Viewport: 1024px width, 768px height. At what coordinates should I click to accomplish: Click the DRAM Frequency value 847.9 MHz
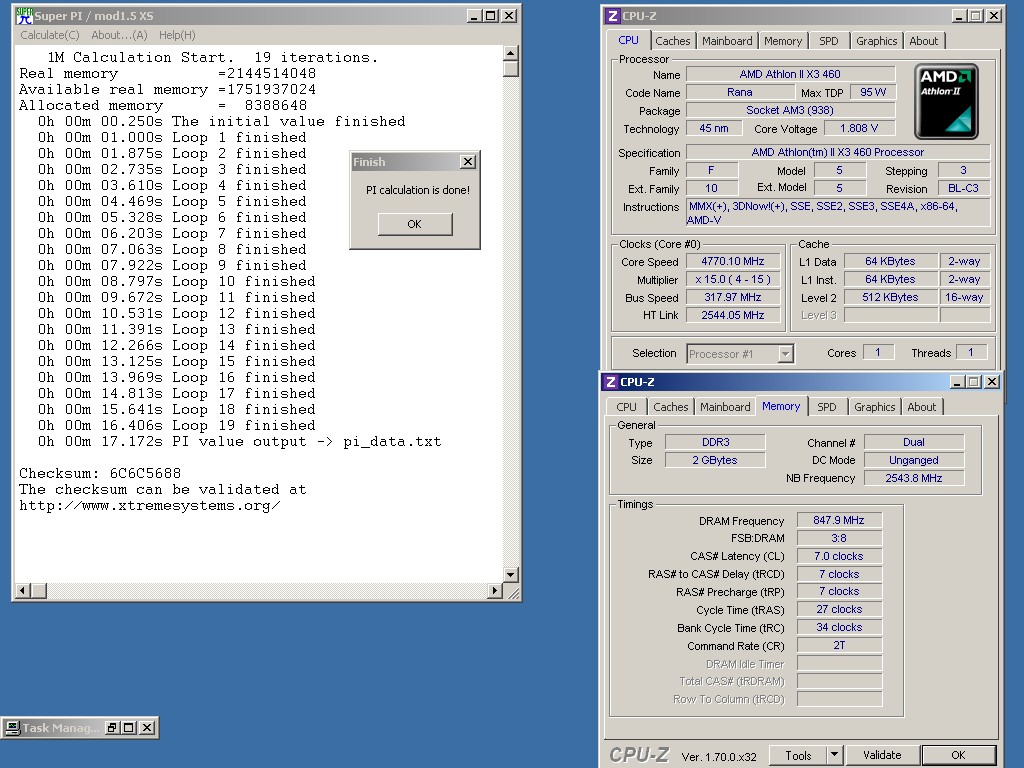pos(839,520)
